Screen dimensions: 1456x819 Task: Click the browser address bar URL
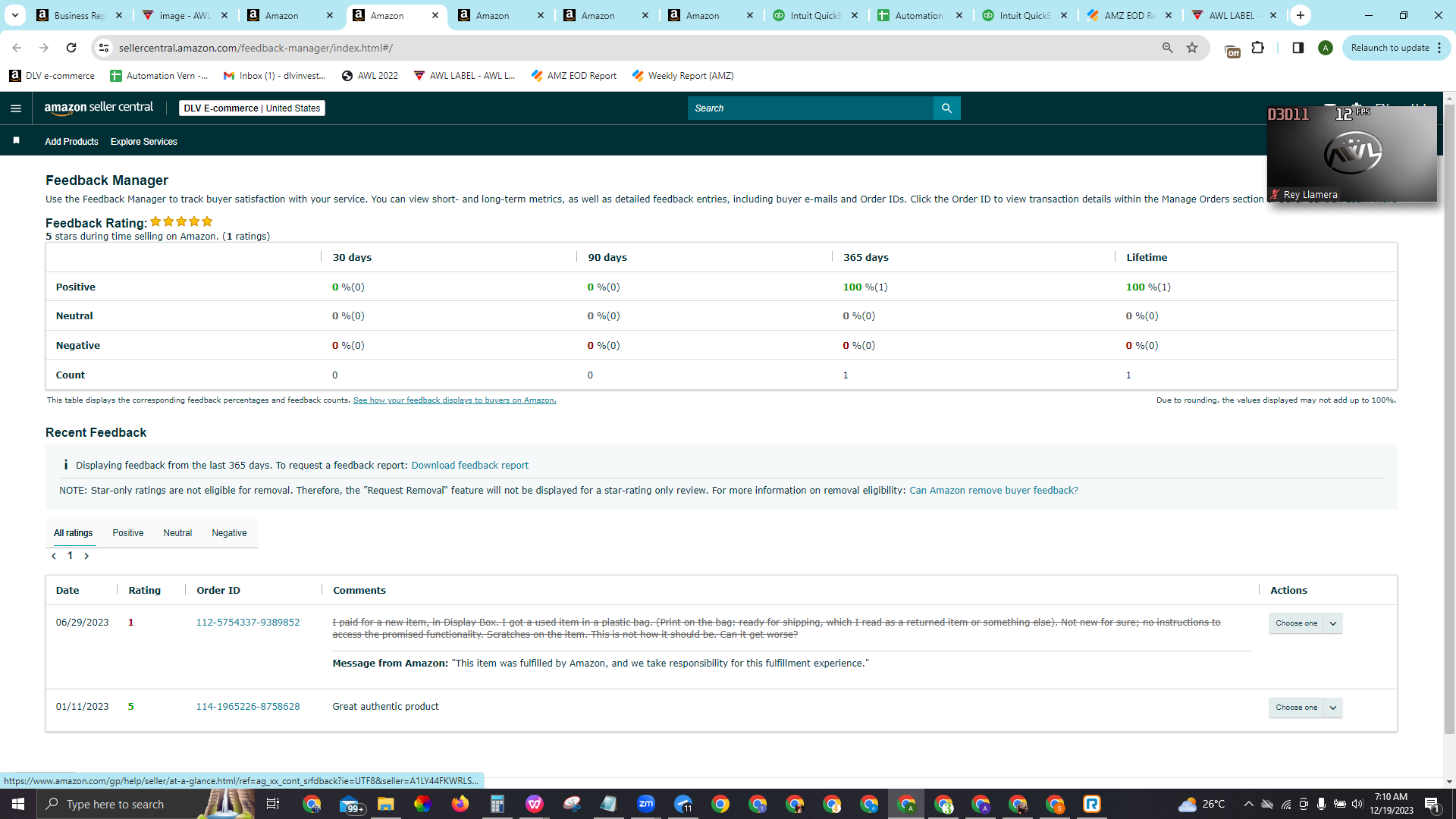coord(256,48)
